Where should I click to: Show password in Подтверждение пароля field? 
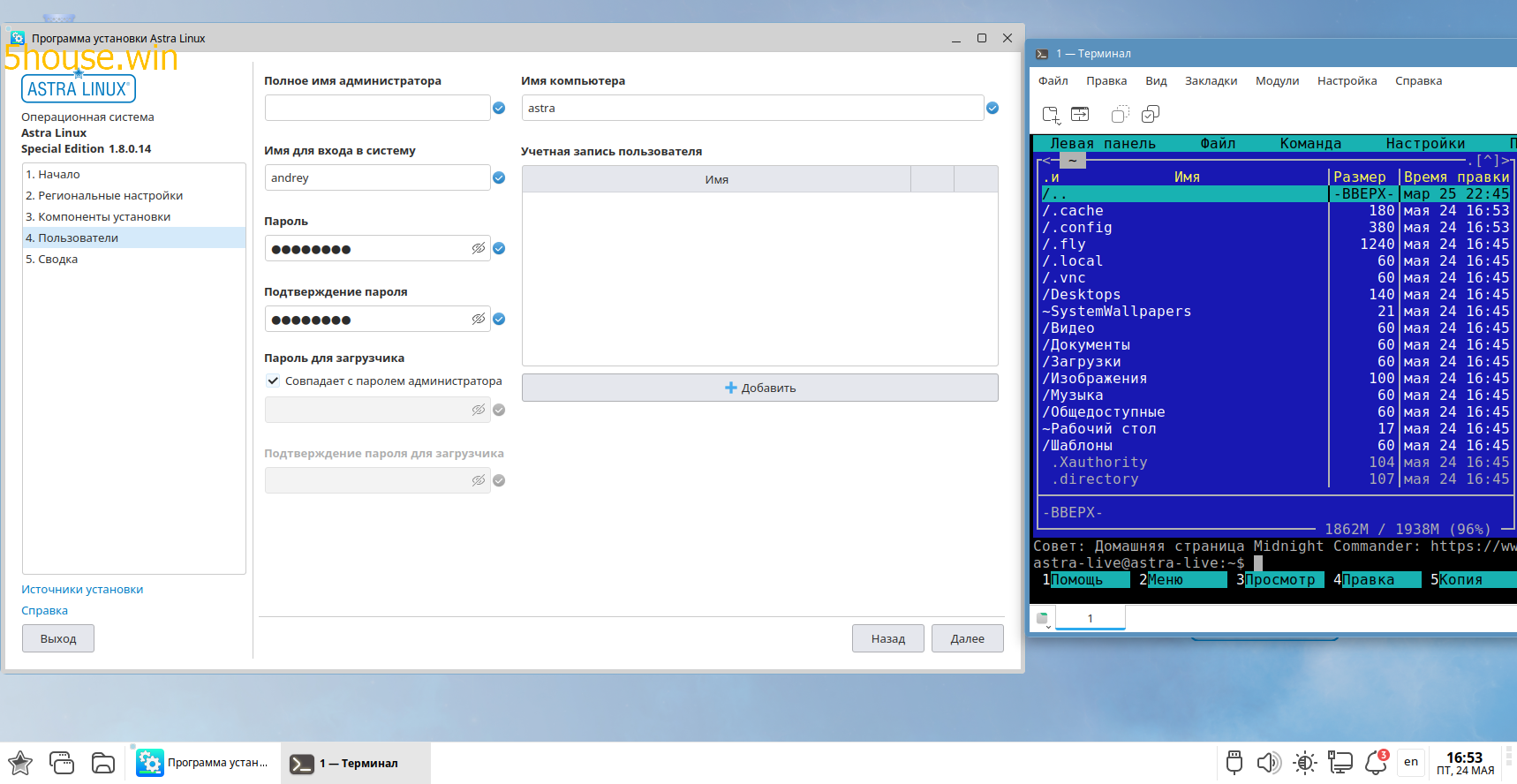(479, 319)
